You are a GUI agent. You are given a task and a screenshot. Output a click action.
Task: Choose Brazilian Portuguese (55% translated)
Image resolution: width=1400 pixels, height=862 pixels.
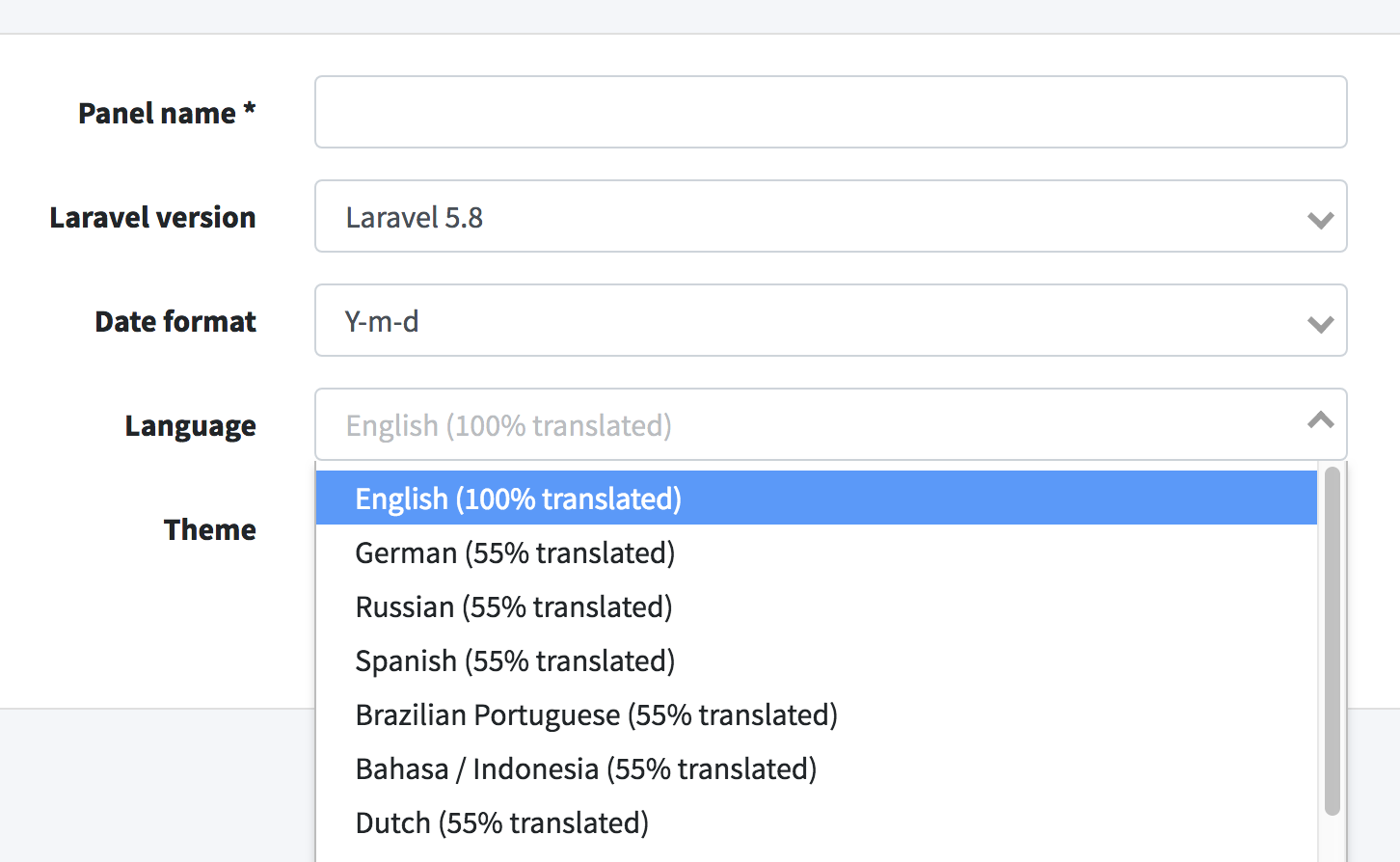tap(596, 714)
